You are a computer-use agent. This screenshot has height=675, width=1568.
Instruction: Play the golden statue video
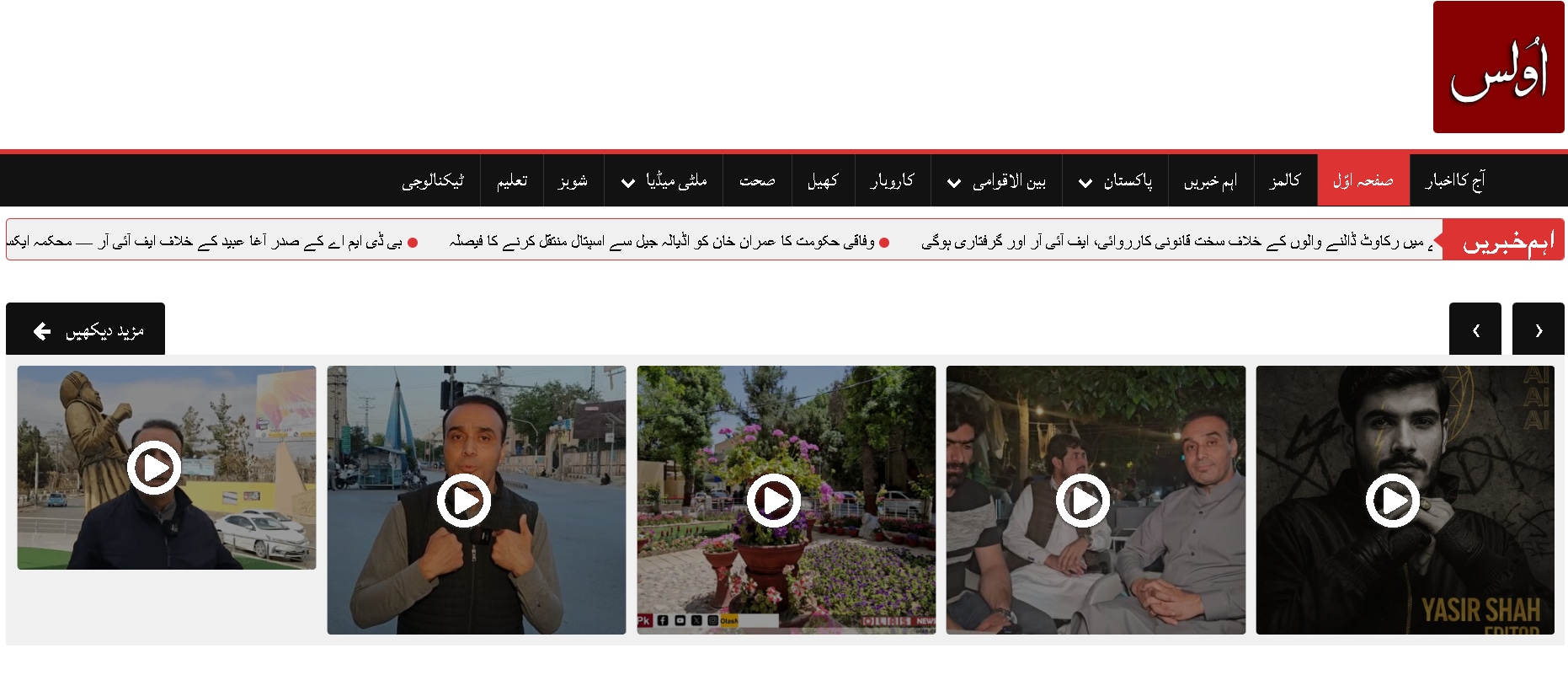point(154,467)
